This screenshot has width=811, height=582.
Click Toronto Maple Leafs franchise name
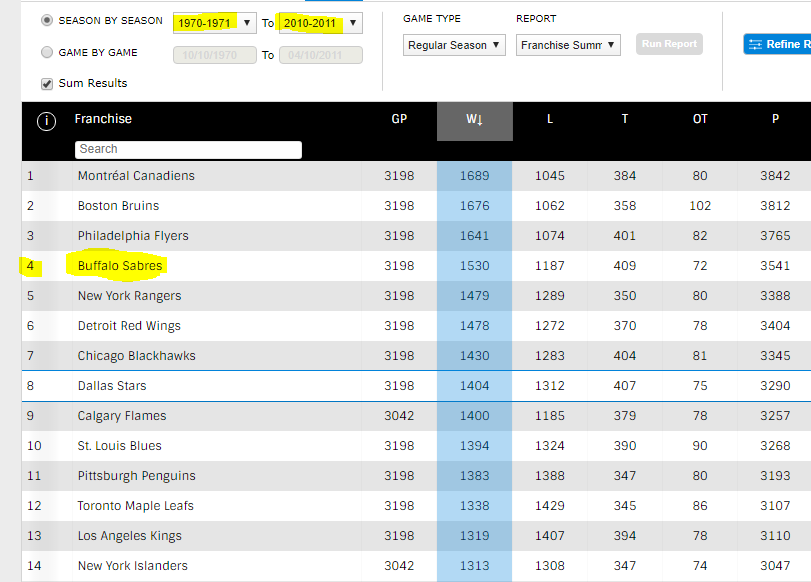point(136,506)
